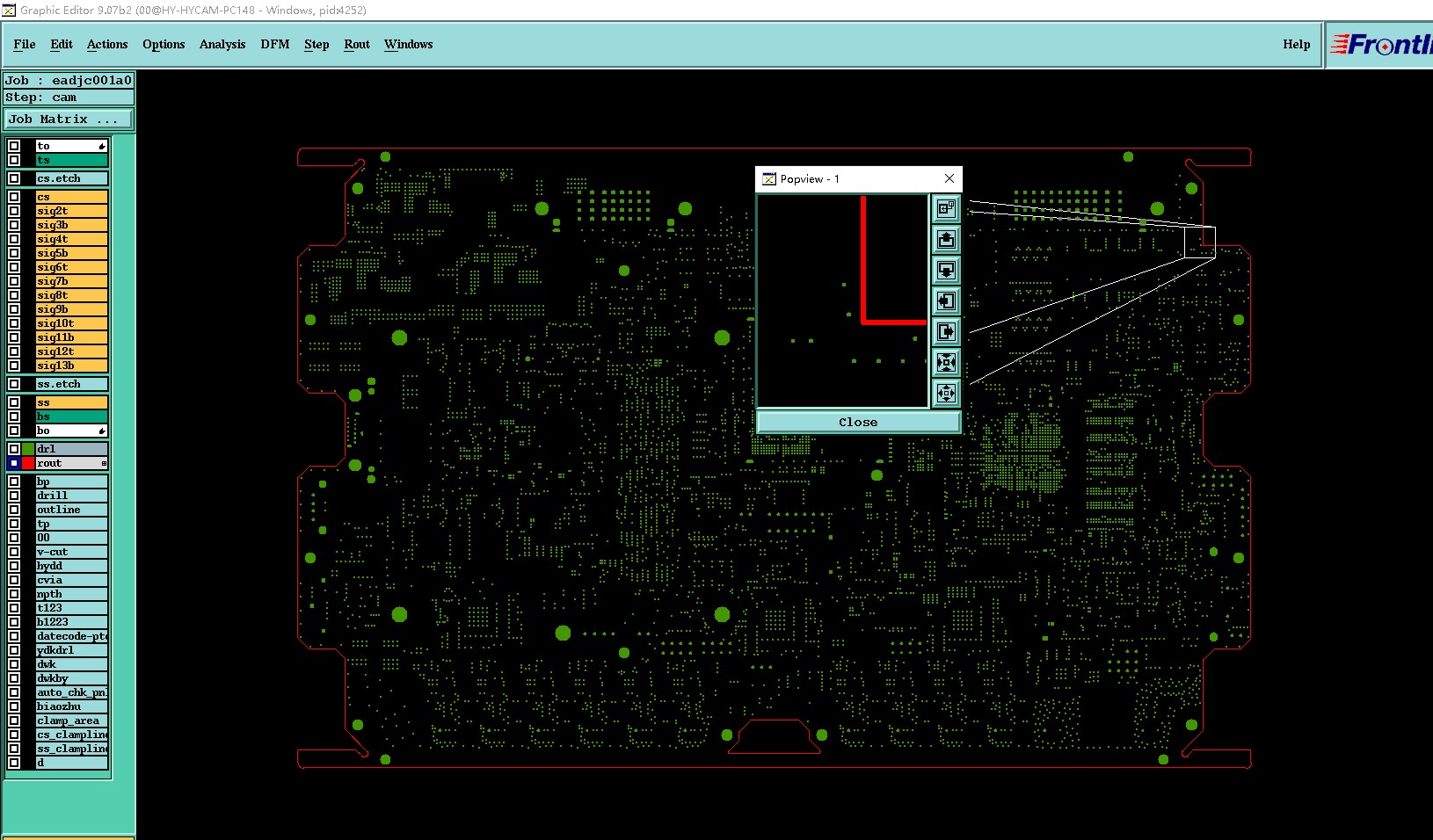Image resolution: width=1433 pixels, height=840 pixels.
Task: Click the red color swatch of the rout layer
Action: [28, 463]
